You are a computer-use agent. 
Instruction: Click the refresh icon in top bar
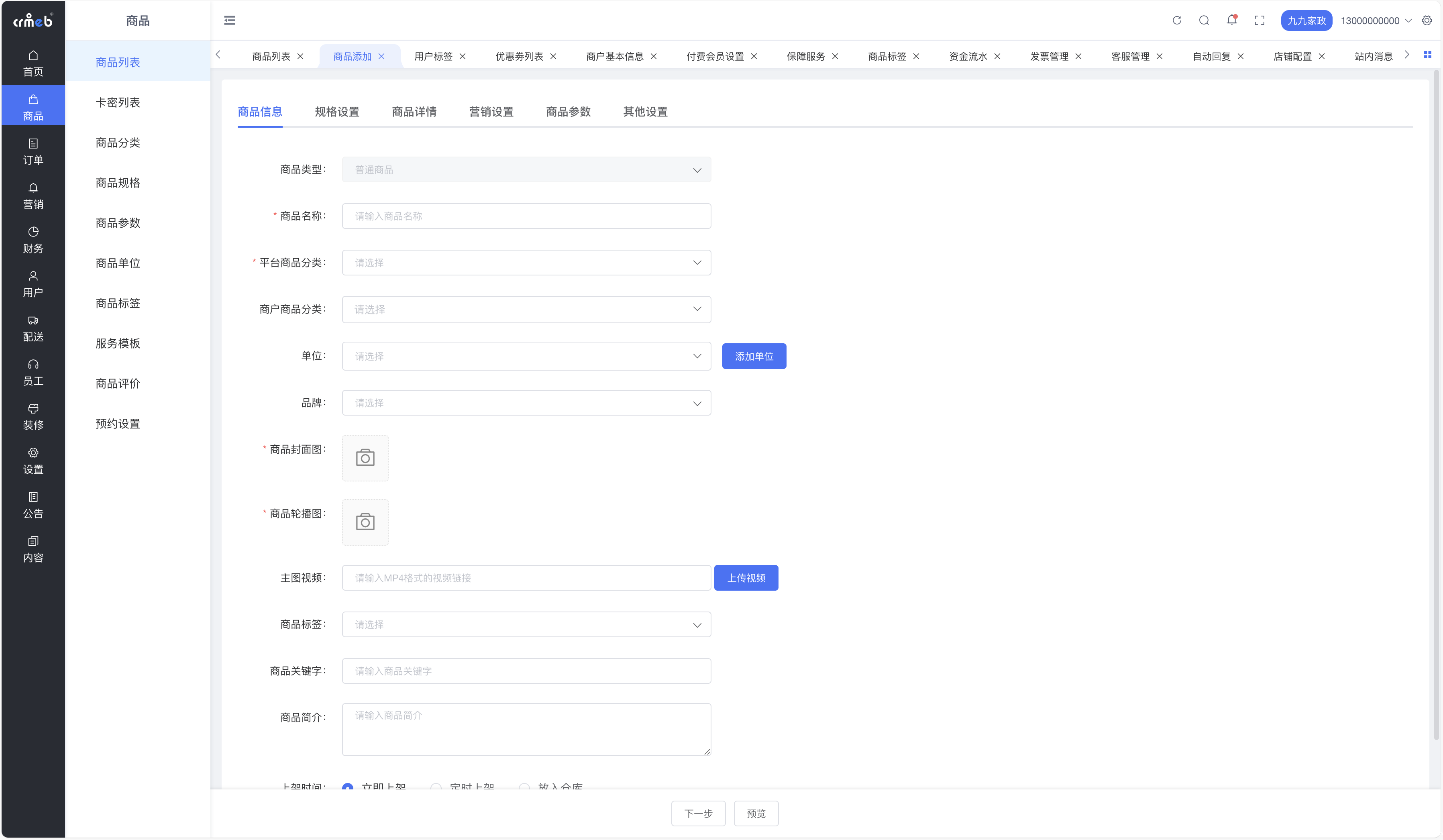[x=1177, y=20]
